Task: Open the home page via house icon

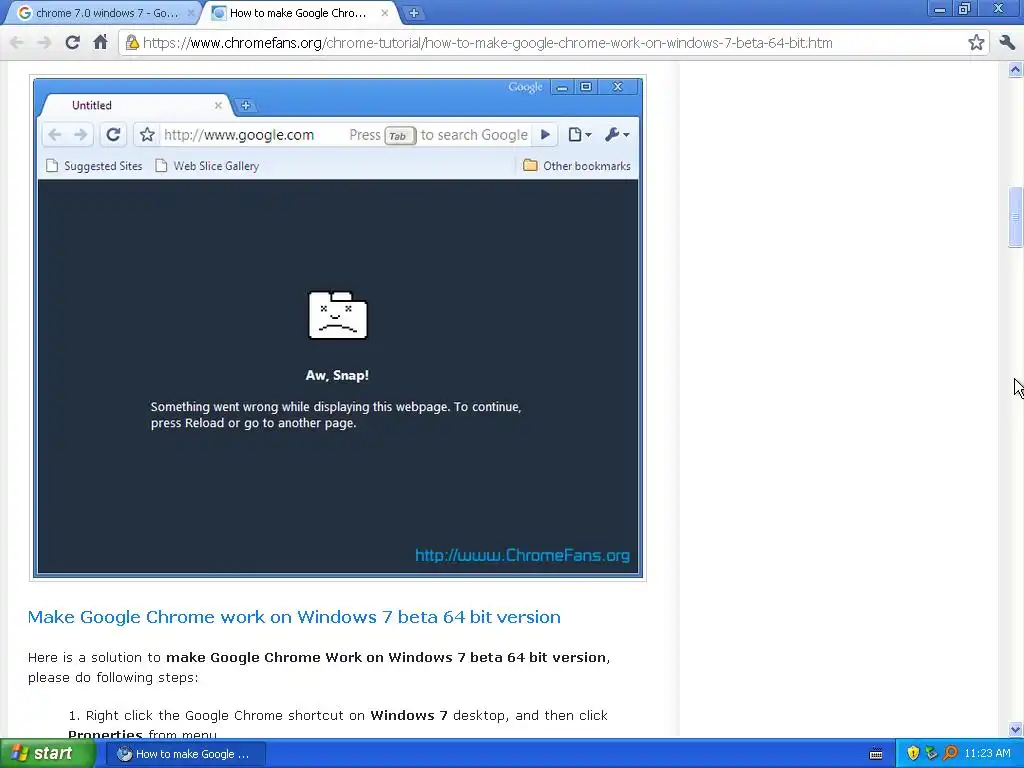Action: point(100,43)
